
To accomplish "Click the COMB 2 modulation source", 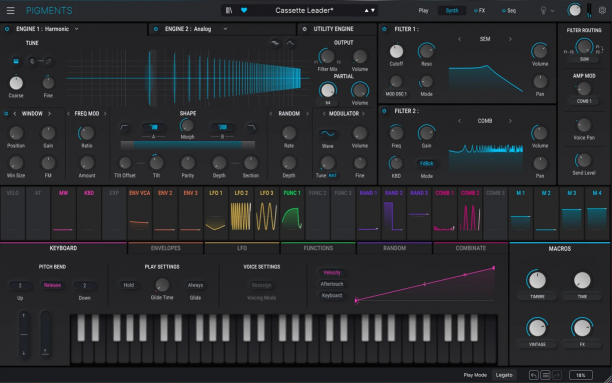I will [x=470, y=213].
